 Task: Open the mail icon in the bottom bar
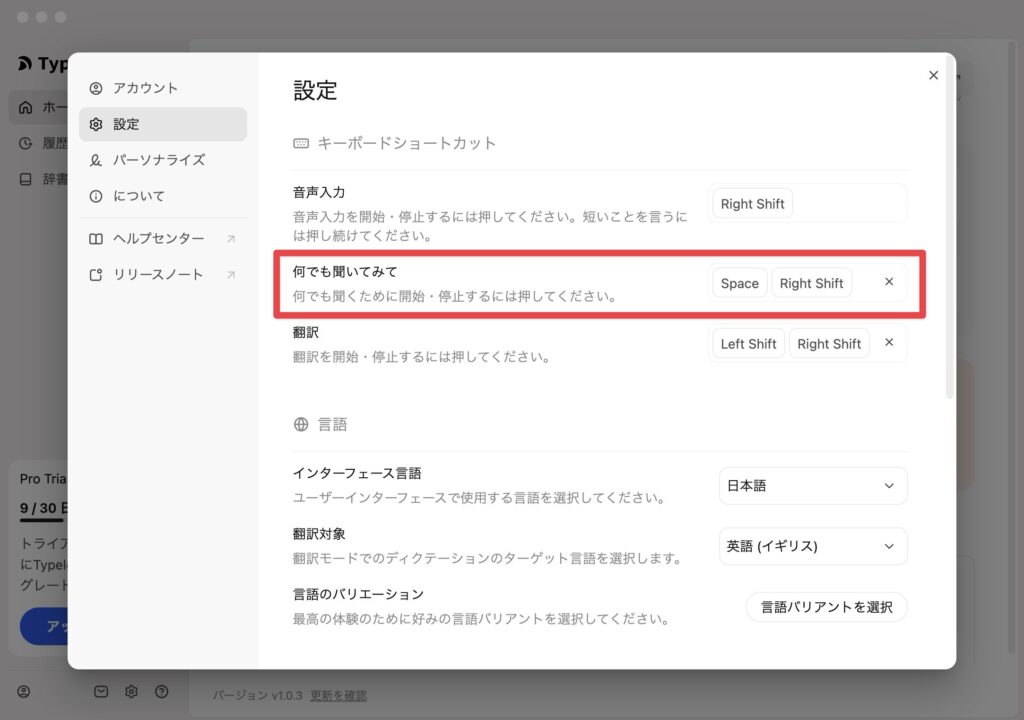[x=101, y=691]
